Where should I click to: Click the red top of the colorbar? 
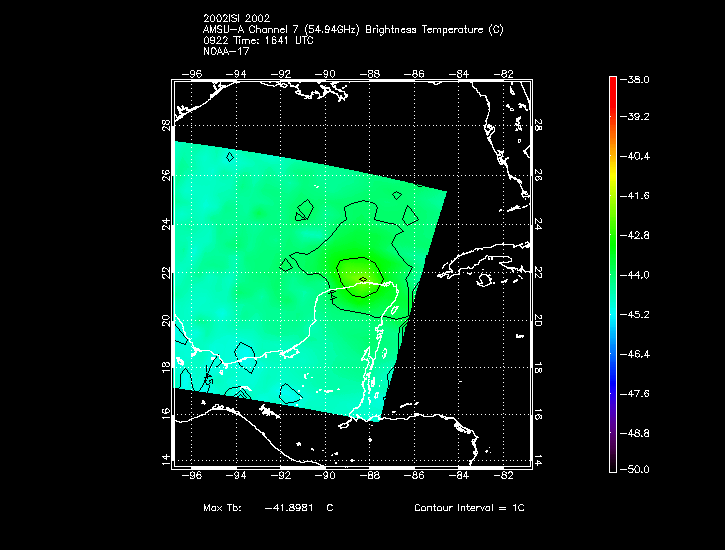click(x=613, y=81)
